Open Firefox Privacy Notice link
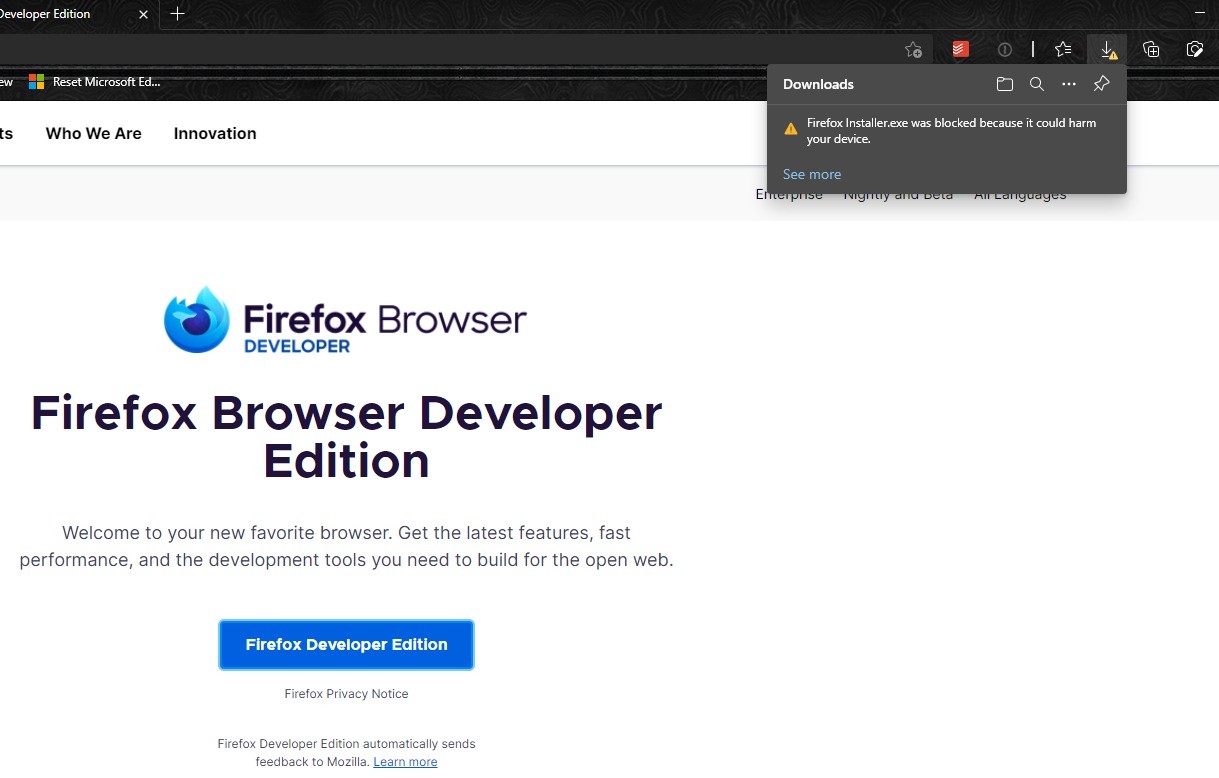 [x=346, y=694]
